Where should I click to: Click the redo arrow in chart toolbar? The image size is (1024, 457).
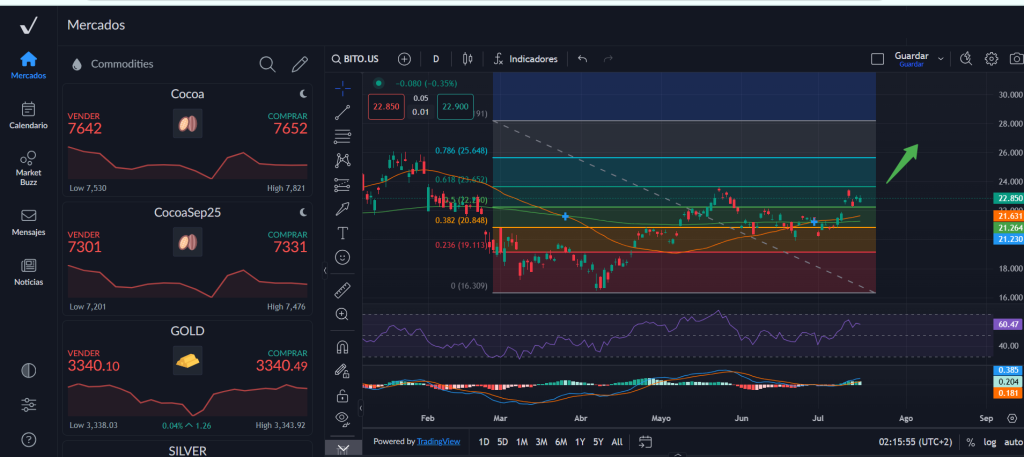coord(608,59)
